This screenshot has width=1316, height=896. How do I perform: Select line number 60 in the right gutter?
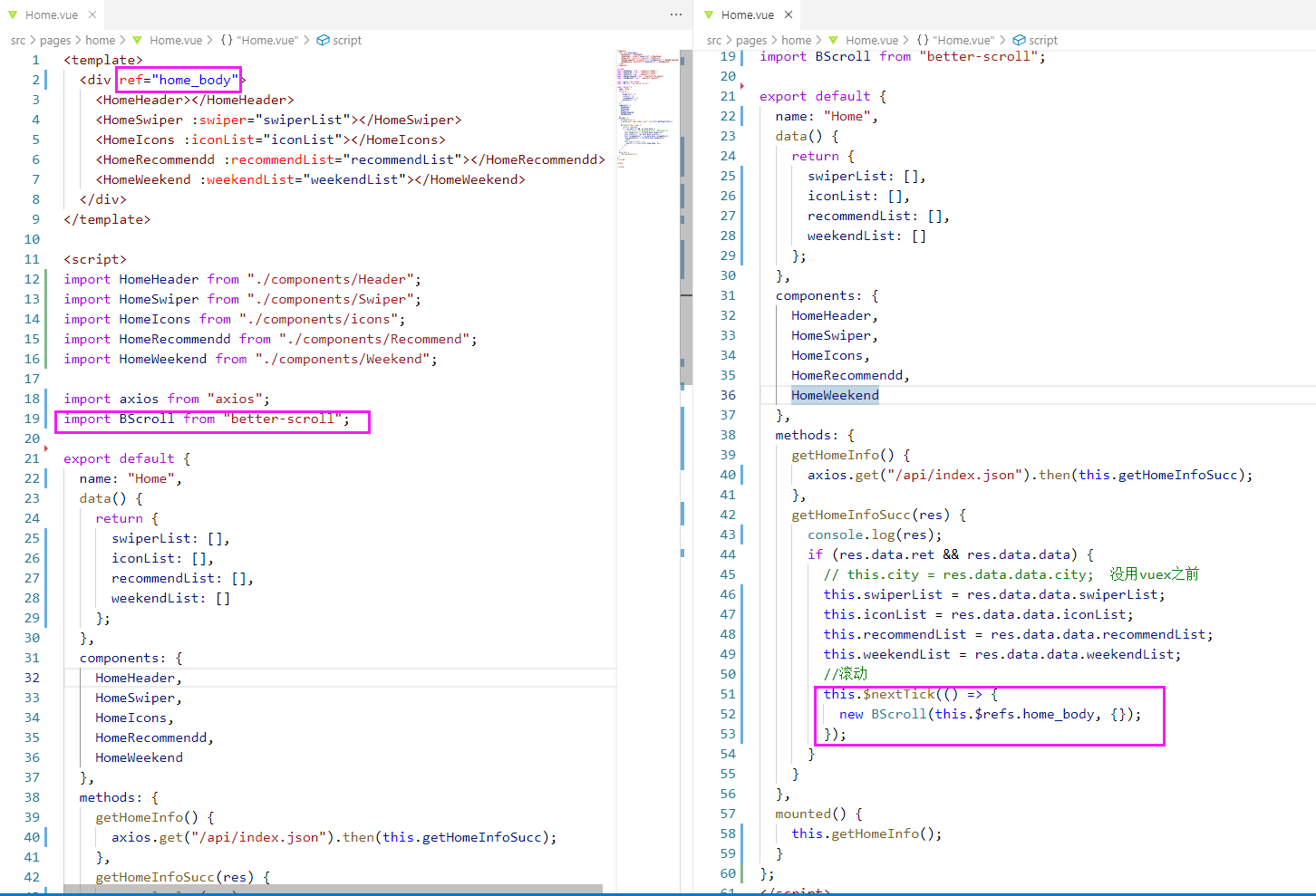click(728, 873)
